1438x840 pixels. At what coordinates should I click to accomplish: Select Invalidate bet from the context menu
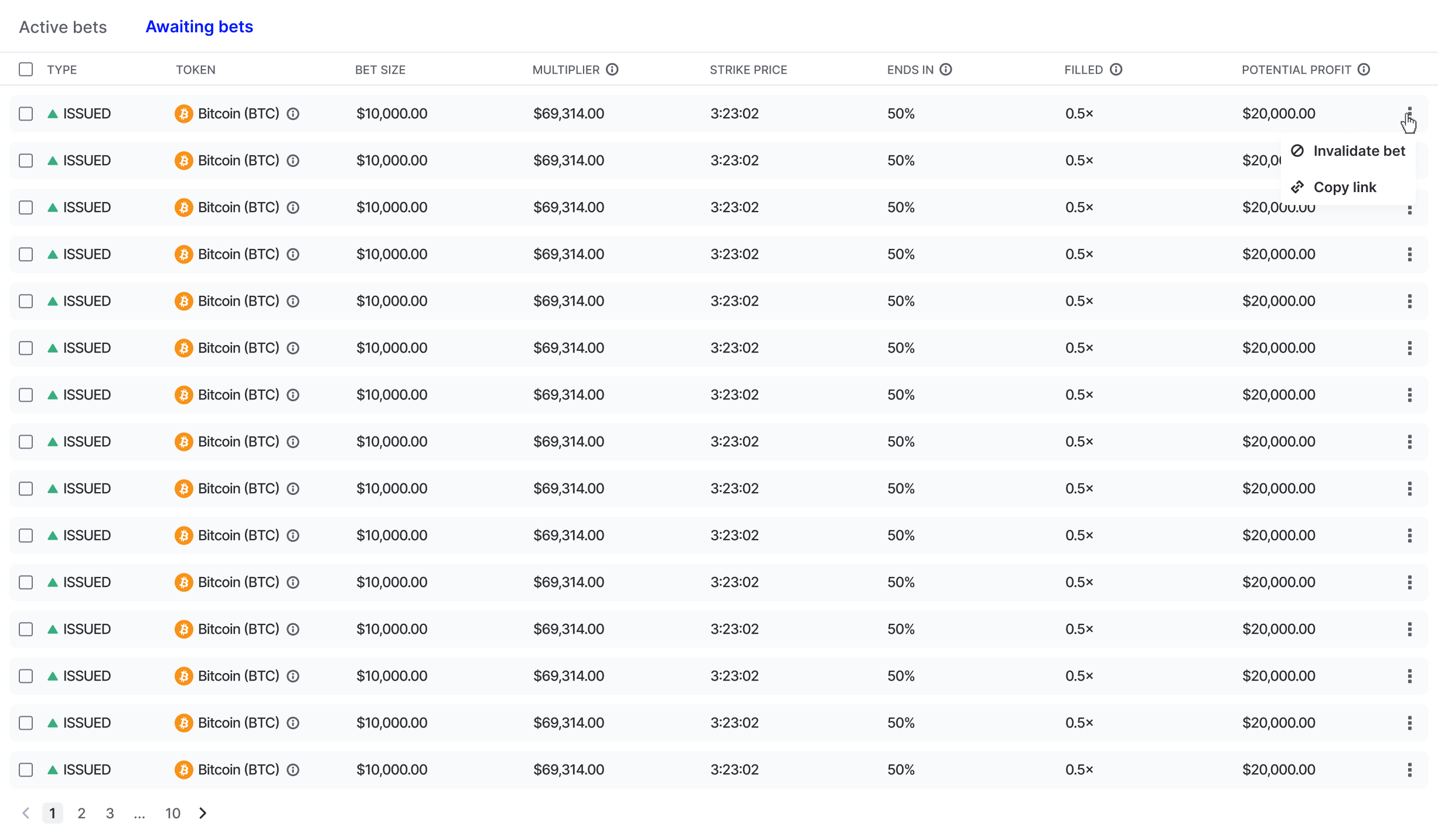coord(1358,151)
